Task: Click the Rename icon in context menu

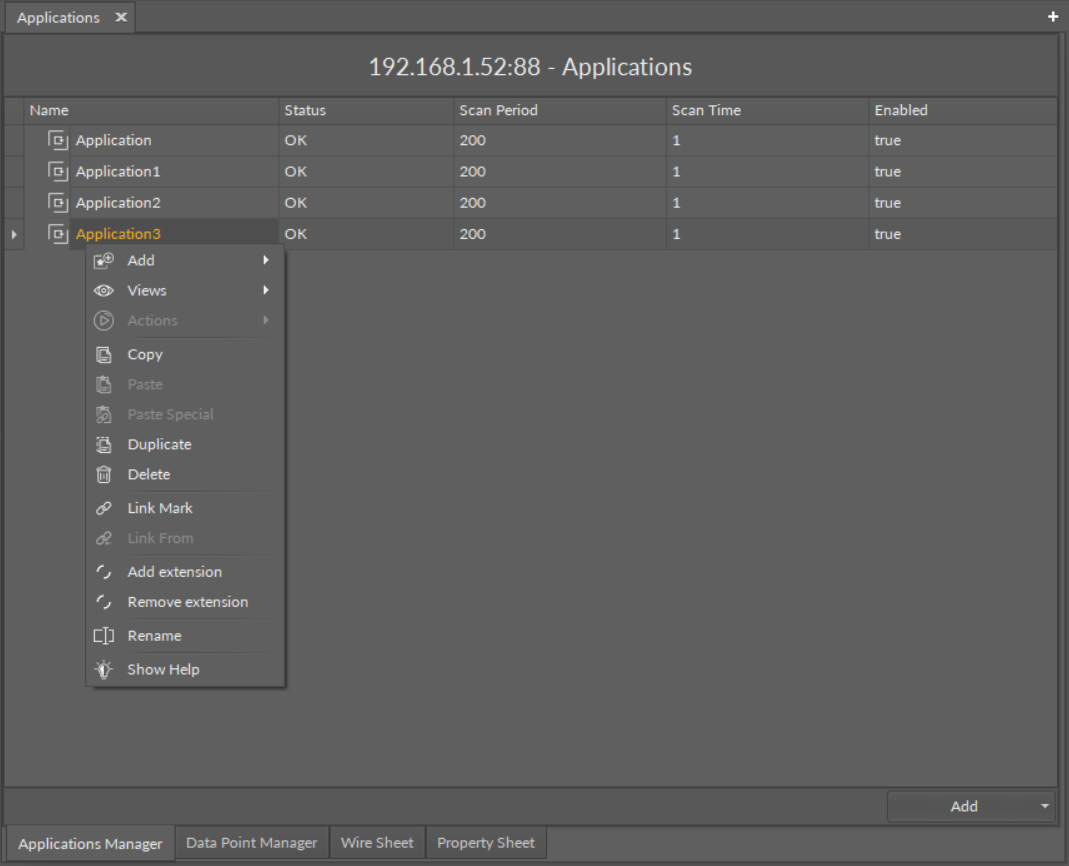Action: (x=103, y=636)
